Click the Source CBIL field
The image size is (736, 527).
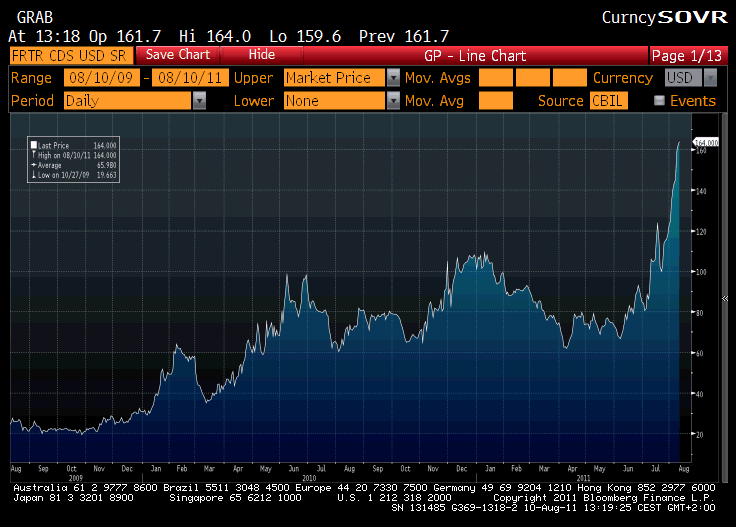[x=608, y=100]
